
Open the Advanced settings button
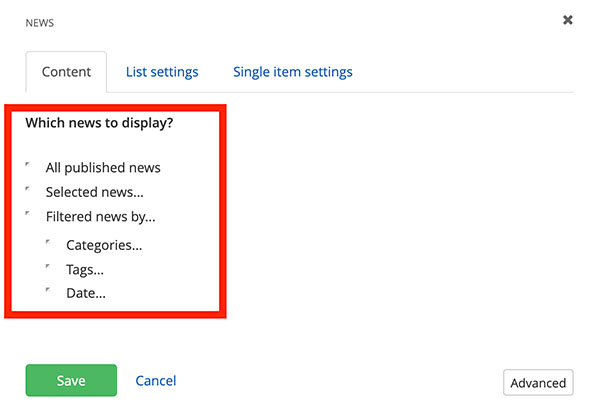[x=538, y=383]
